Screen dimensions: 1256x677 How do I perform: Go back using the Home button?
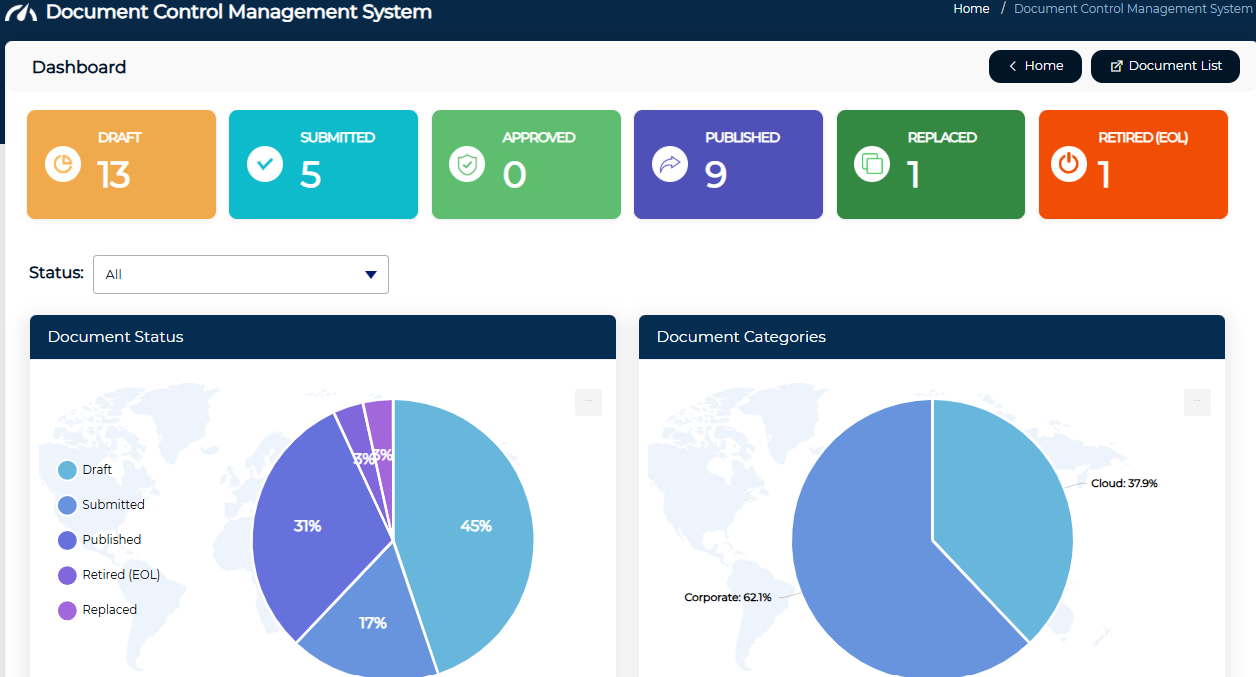point(1035,66)
